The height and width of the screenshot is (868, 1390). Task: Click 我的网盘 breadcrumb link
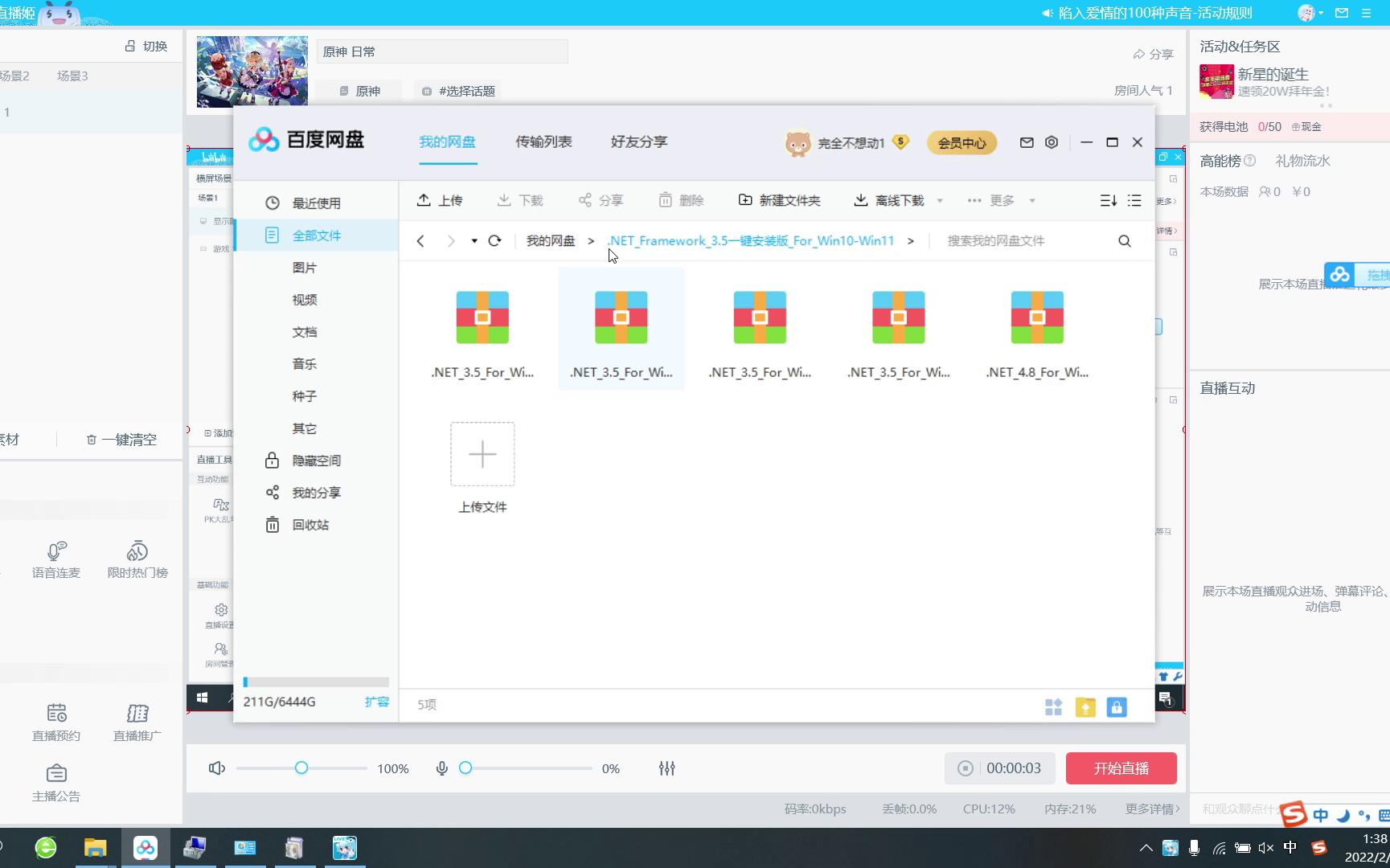(551, 240)
